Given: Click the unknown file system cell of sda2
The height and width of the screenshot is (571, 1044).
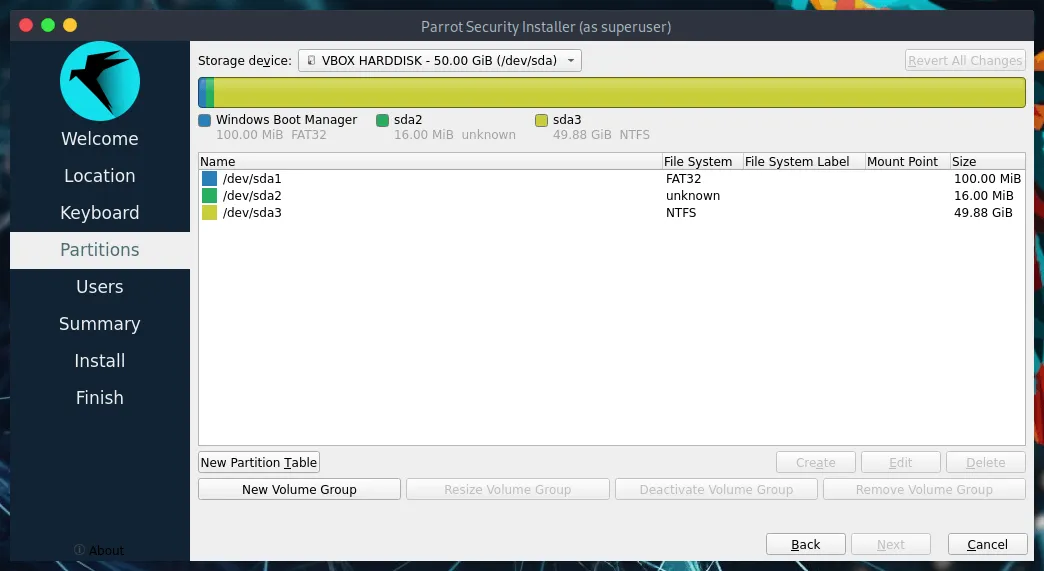Looking at the screenshot, I should coord(692,196).
